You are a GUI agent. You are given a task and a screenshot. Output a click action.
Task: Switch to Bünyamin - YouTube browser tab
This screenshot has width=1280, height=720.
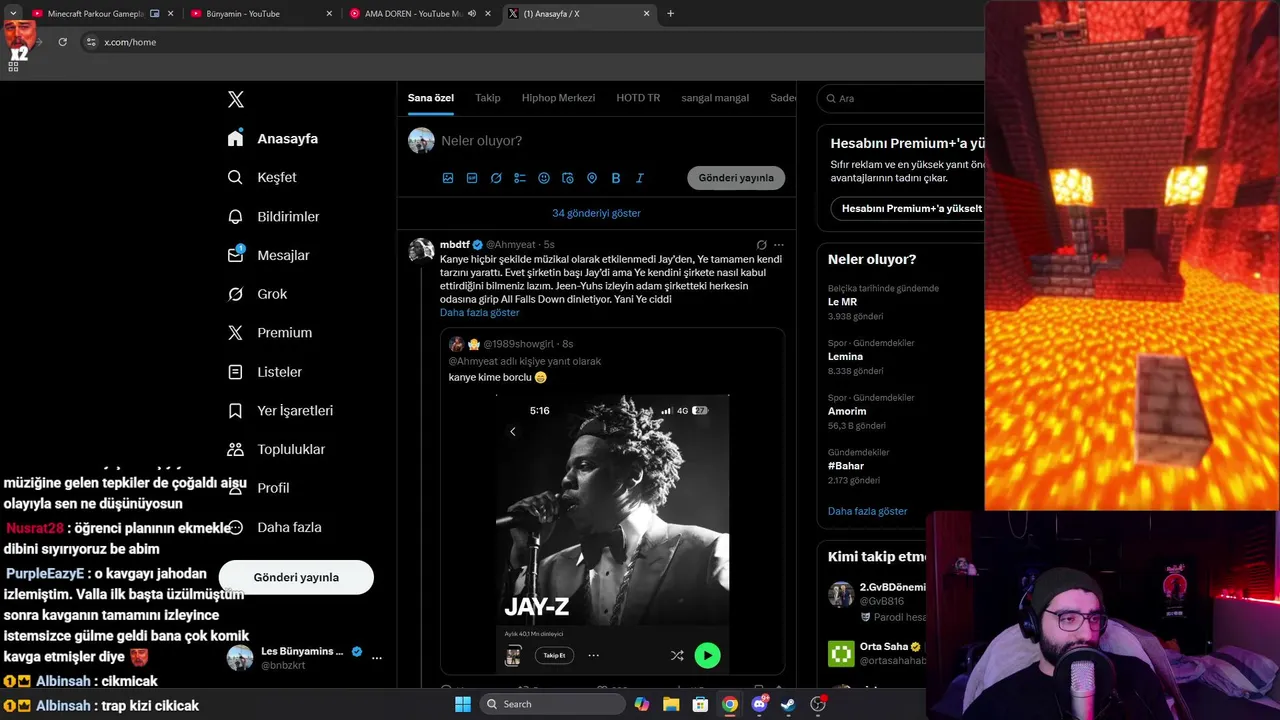[x=260, y=14]
